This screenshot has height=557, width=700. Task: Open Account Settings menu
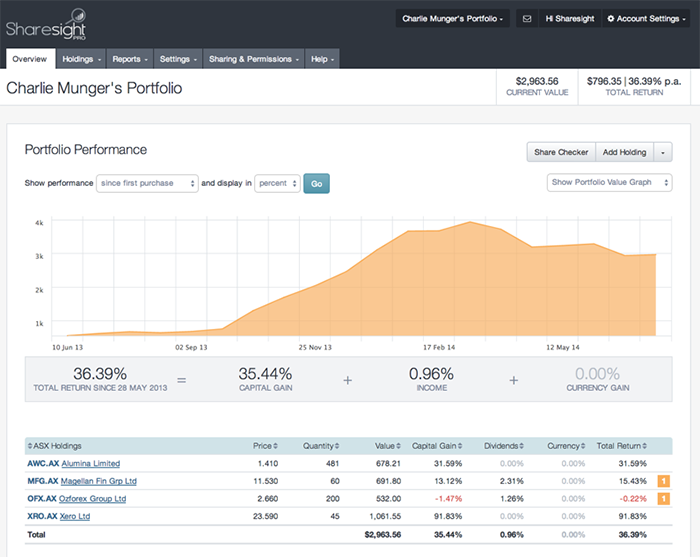[646, 19]
